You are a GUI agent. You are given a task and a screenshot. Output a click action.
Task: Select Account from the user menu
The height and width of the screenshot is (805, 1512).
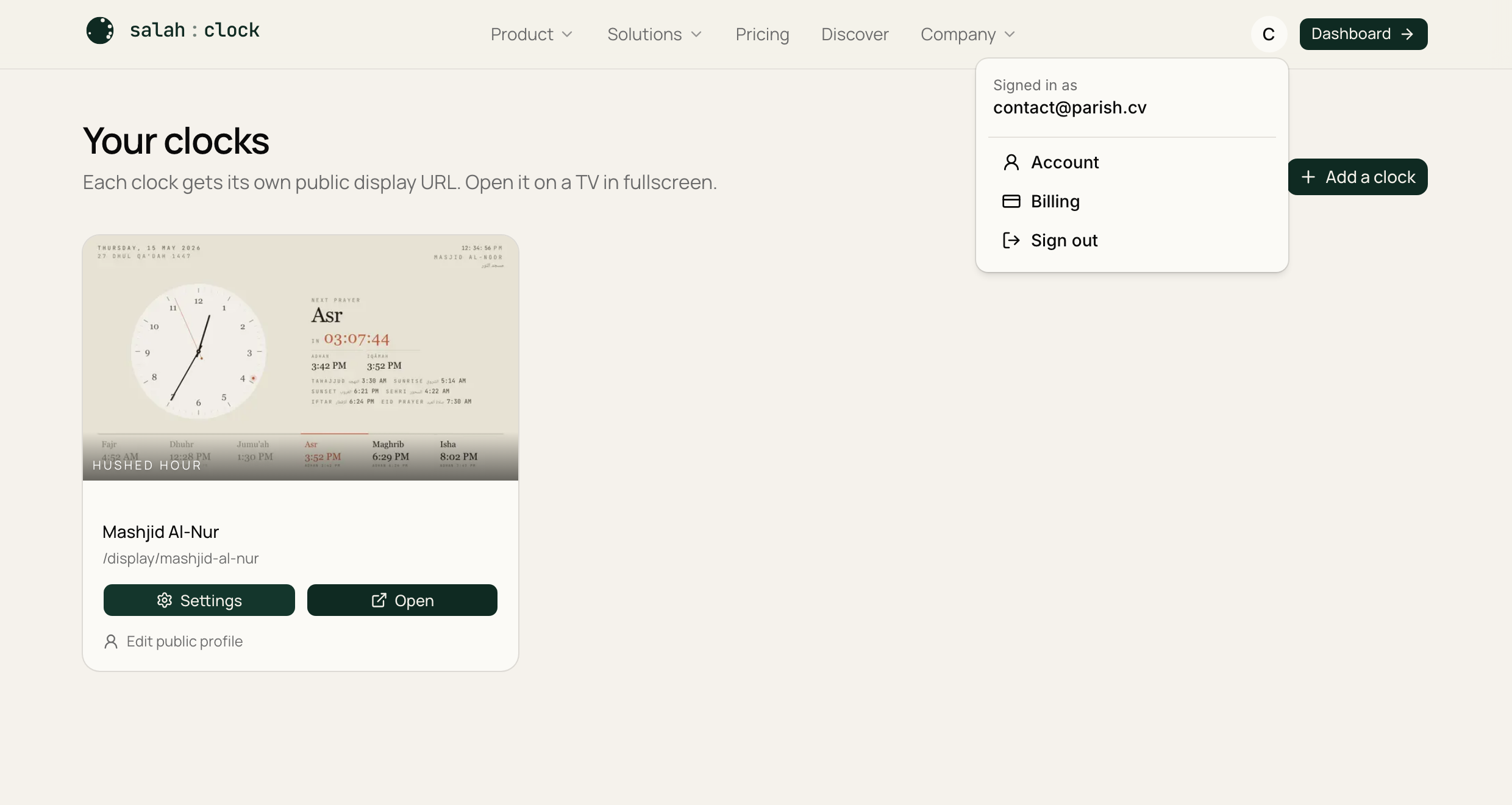[1132, 162]
